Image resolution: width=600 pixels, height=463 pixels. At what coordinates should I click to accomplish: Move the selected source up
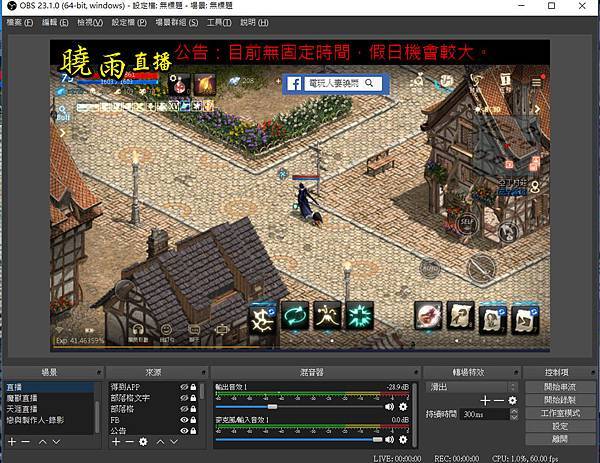[x=160, y=442]
